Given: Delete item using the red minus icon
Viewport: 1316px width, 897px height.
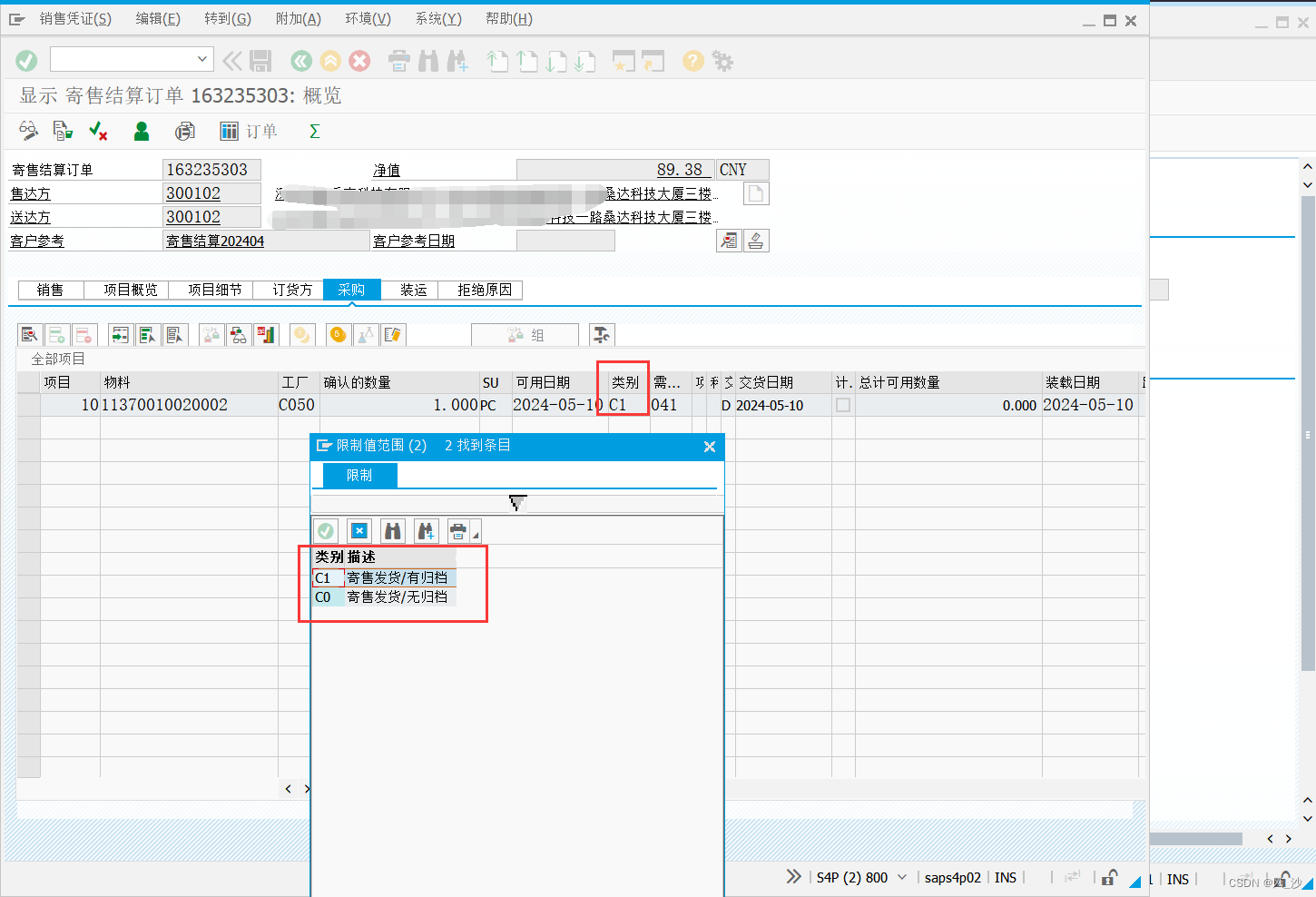Looking at the screenshot, I should [83, 334].
